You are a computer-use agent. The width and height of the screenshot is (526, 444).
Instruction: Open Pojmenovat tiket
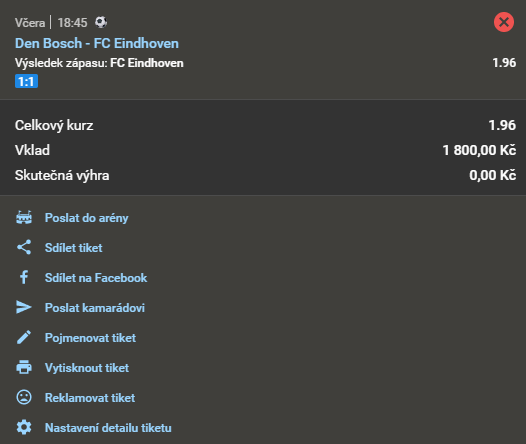tap(90, 338)
